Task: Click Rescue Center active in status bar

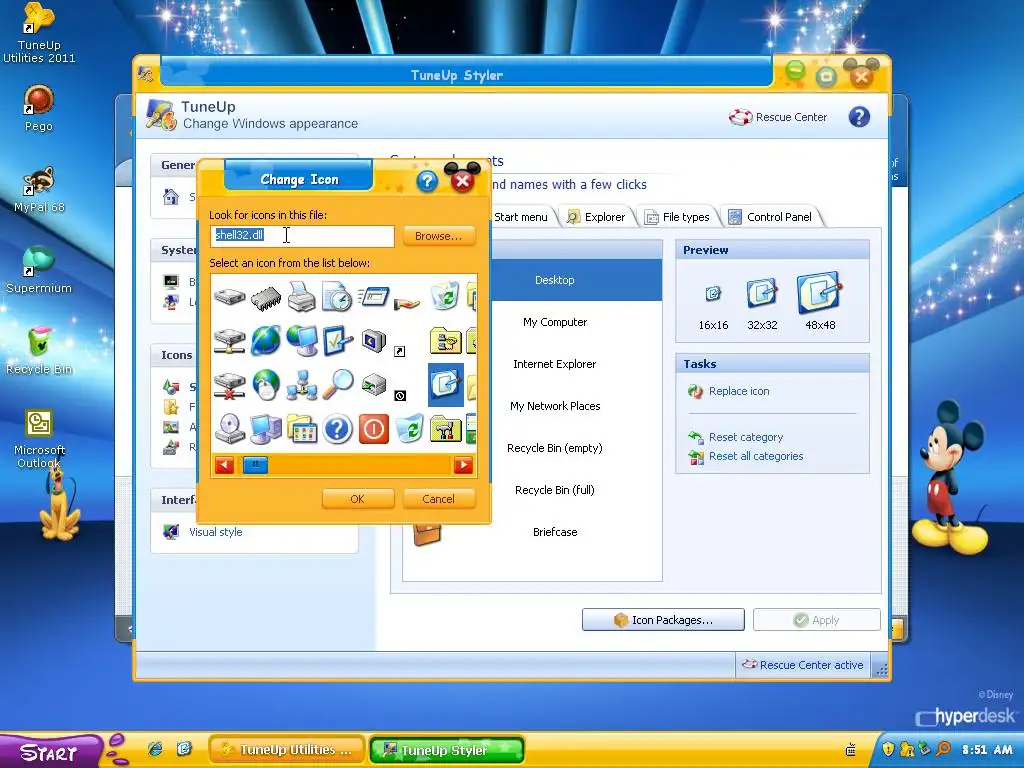Action: point(803,665)
